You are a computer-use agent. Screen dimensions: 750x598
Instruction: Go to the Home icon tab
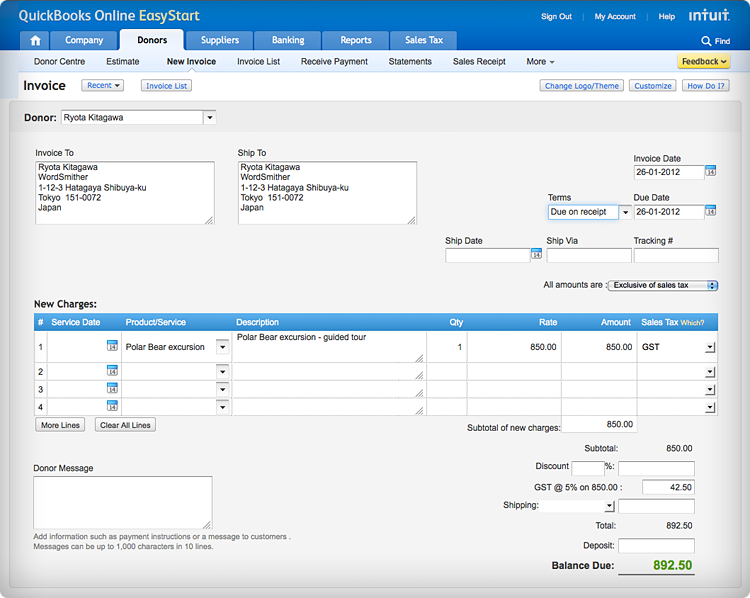pos(35,40)
